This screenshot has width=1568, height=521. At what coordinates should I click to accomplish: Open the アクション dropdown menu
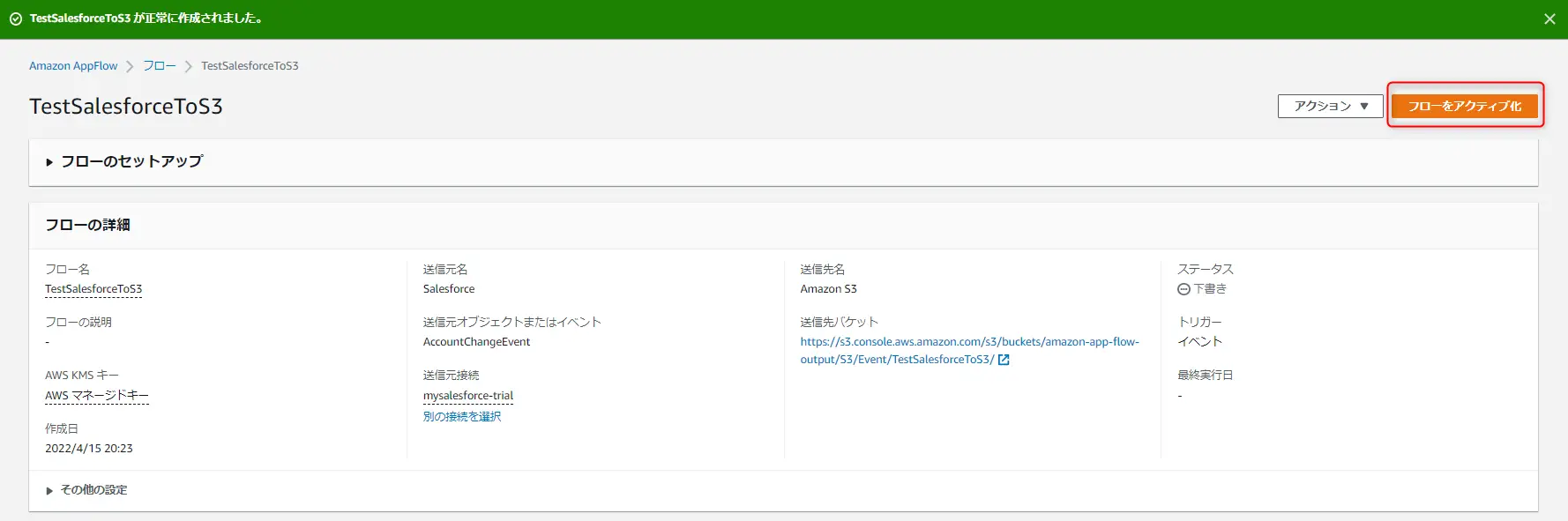[1330, 106]
